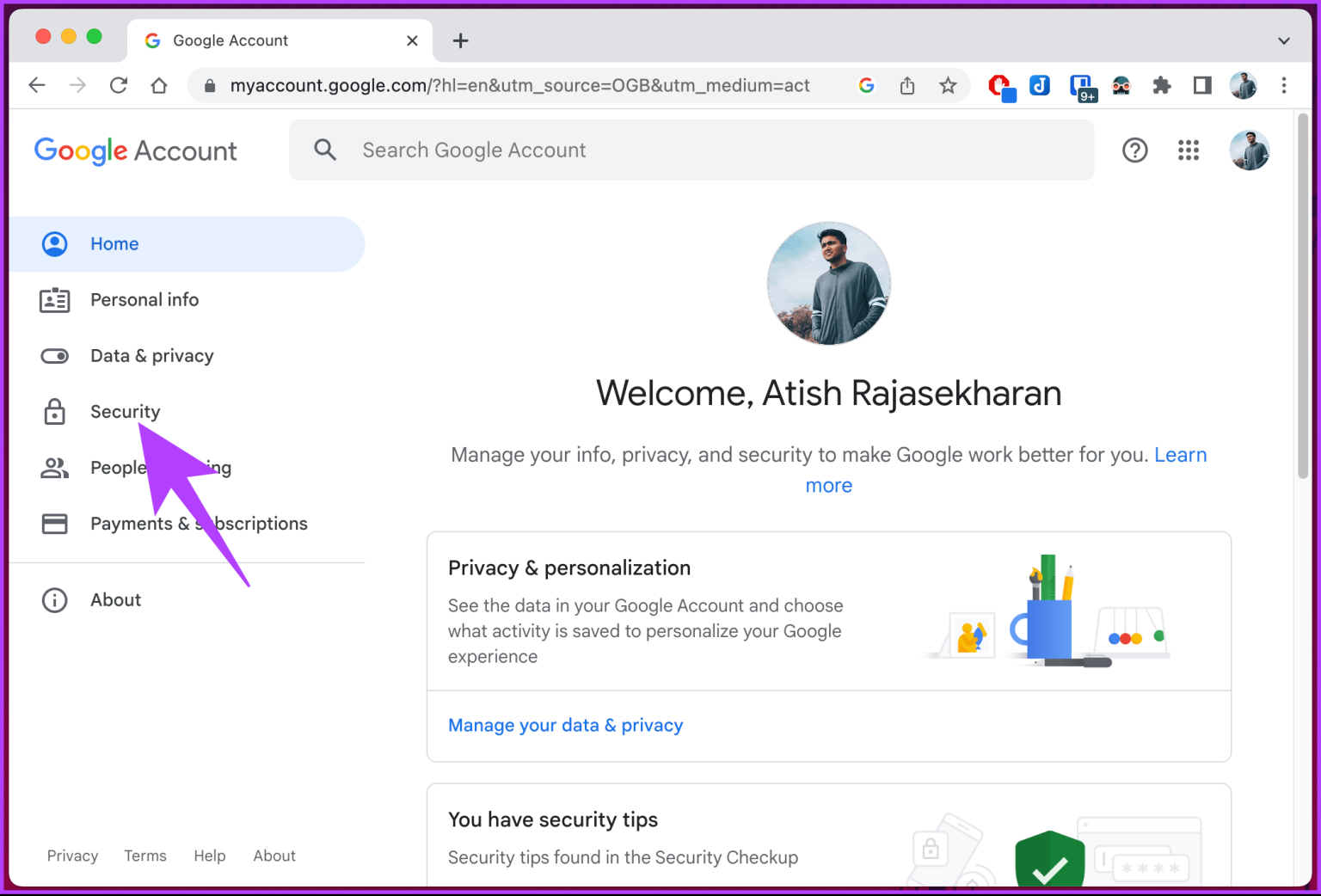Select Home in the sidebar
This screenshot has width=1321, height=896.
pos(114,243)
